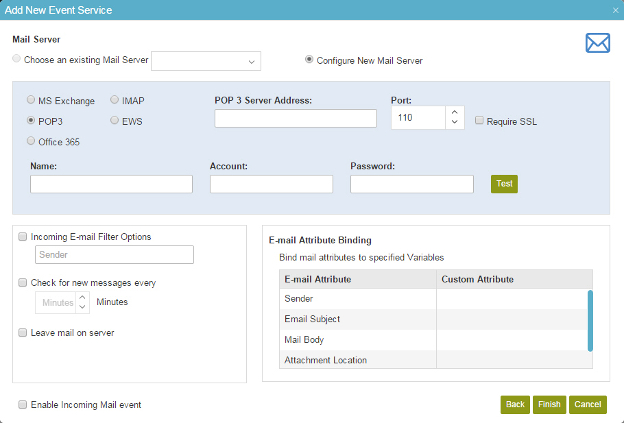This screenshot has width=624, height=423.
Task: Select the MS Exchange radio button
Action: point(31,99)
